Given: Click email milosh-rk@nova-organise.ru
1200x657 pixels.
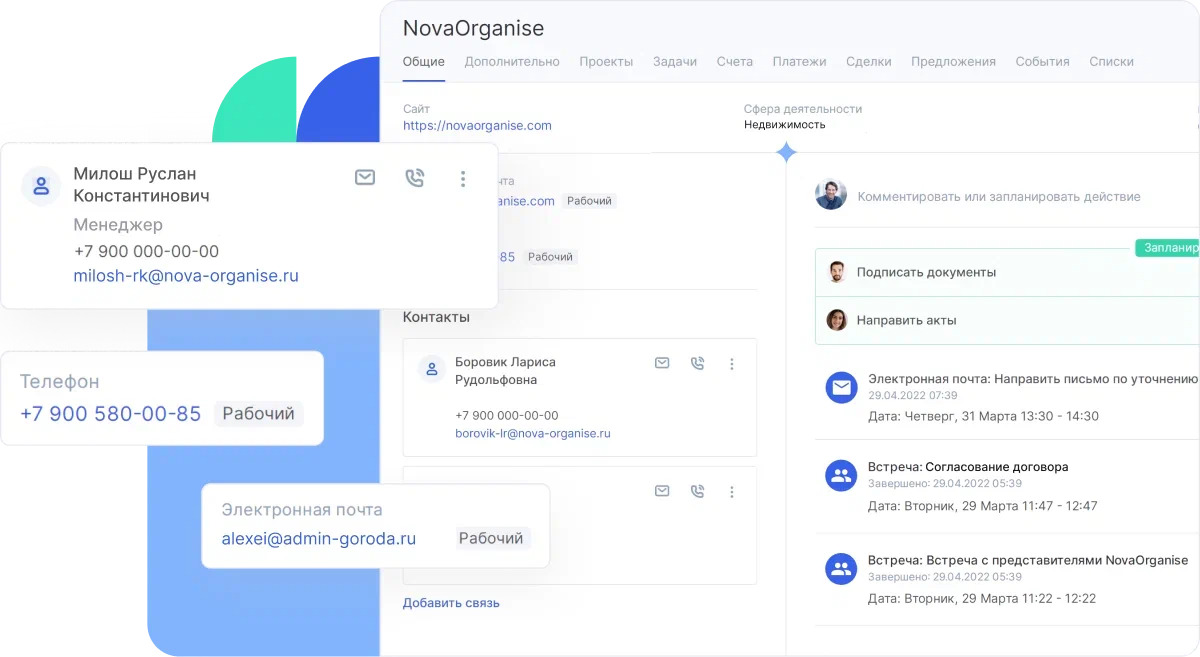Looking at the screenshot, I should coord(186,276).
